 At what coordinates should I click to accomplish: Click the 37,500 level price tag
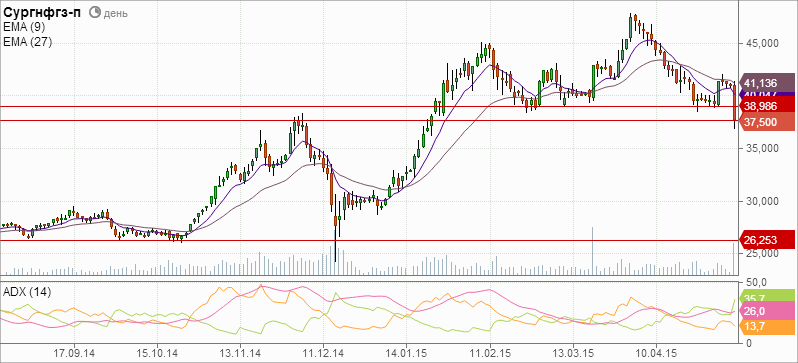[766, 122]
